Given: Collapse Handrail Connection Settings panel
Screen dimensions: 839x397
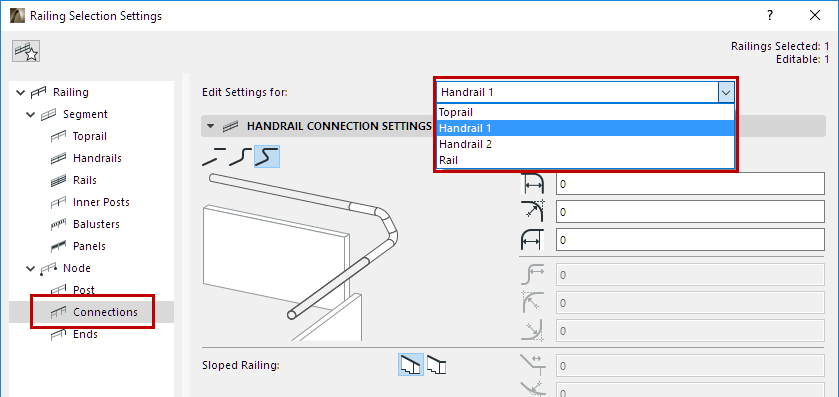Looking at the screenshot, I should (x=210, y=126).
